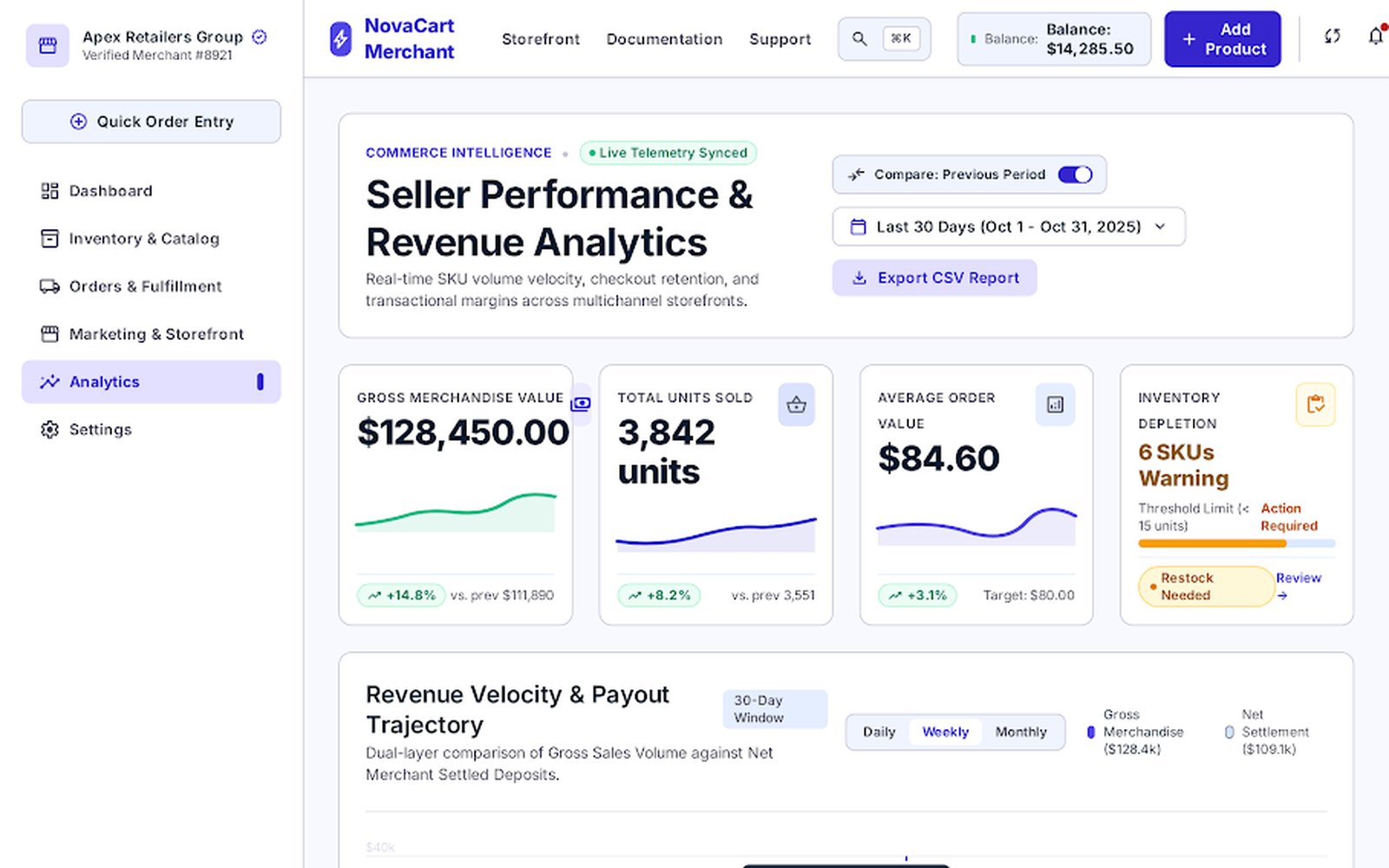Open the notifications bell
The width and height of the screenshot is (1389, 868).
(x=1376, y=36)
